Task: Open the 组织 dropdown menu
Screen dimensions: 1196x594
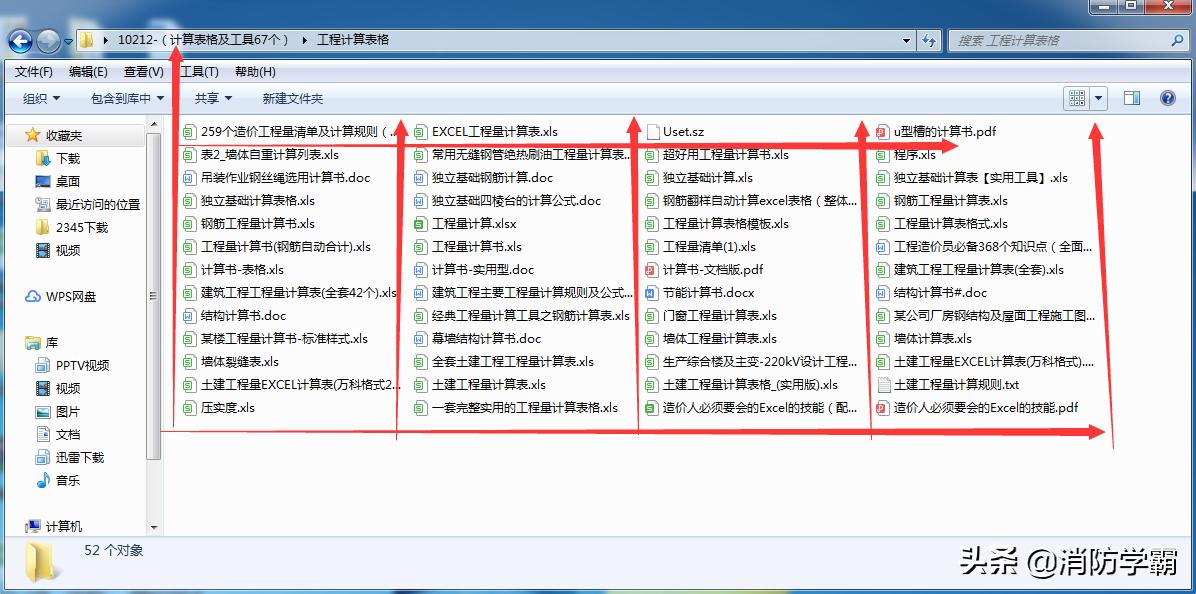Action: click(42, 97)
